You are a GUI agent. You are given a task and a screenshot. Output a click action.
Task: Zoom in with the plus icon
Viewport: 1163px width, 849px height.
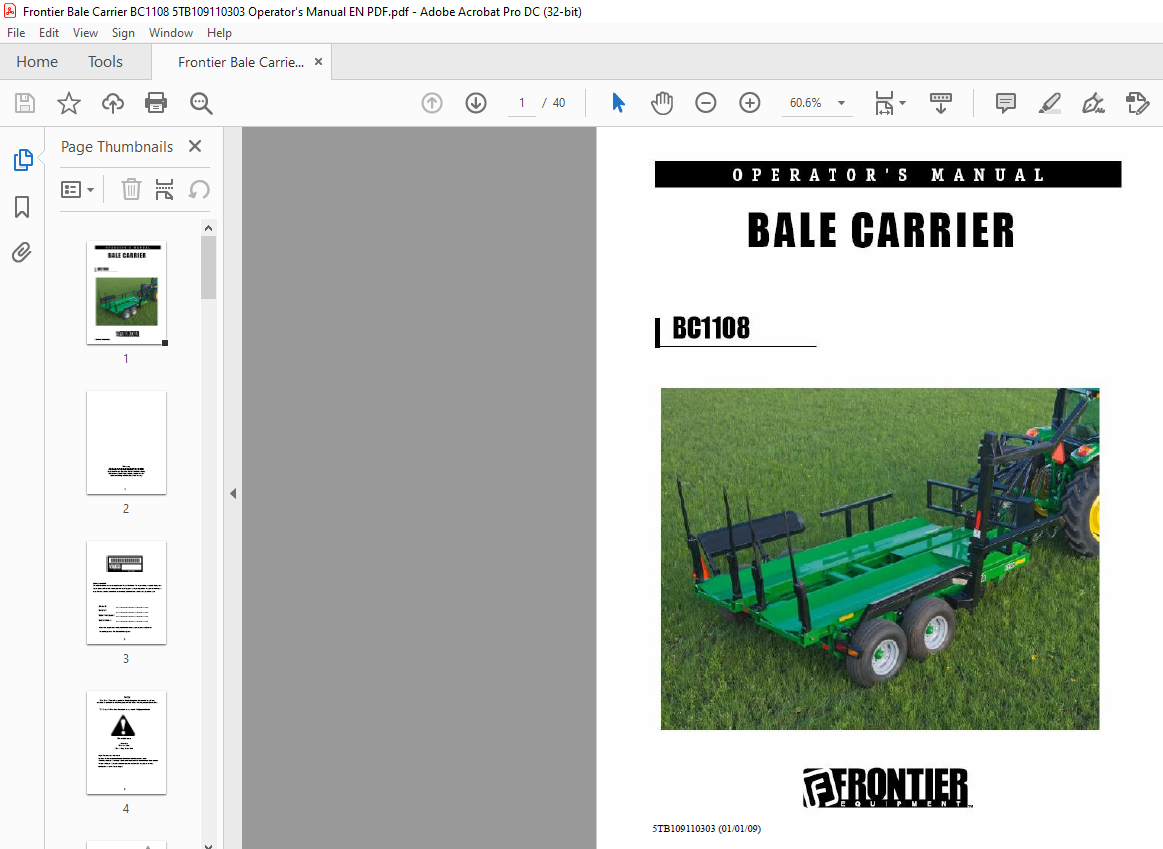click(750, 103)
